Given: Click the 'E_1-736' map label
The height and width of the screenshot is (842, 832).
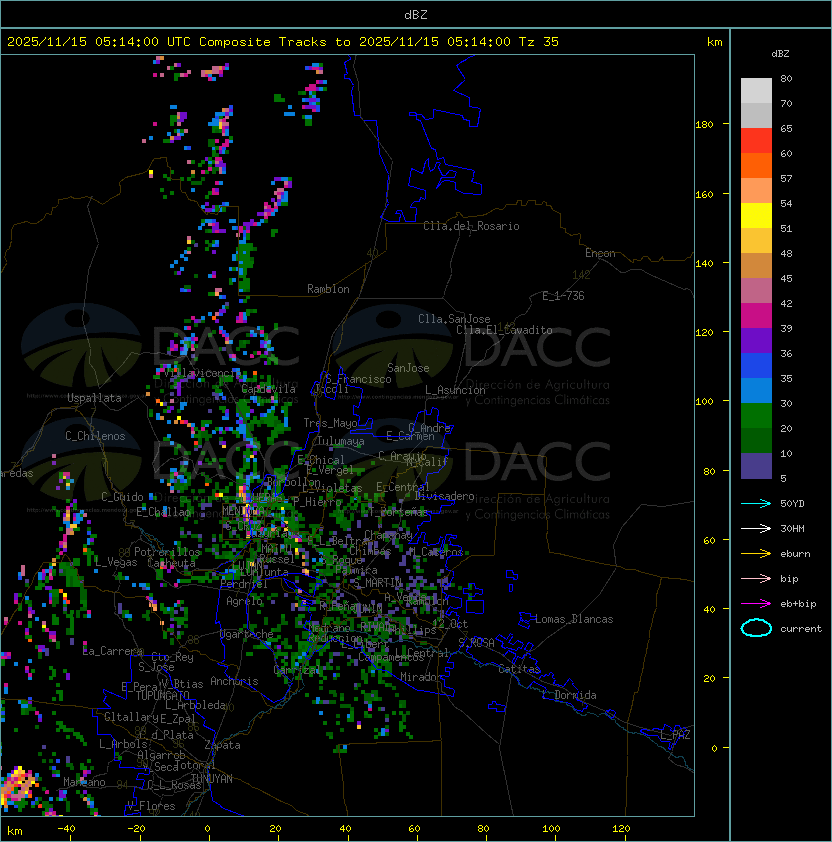Looking at the screenshot, I should pos(563,296).
